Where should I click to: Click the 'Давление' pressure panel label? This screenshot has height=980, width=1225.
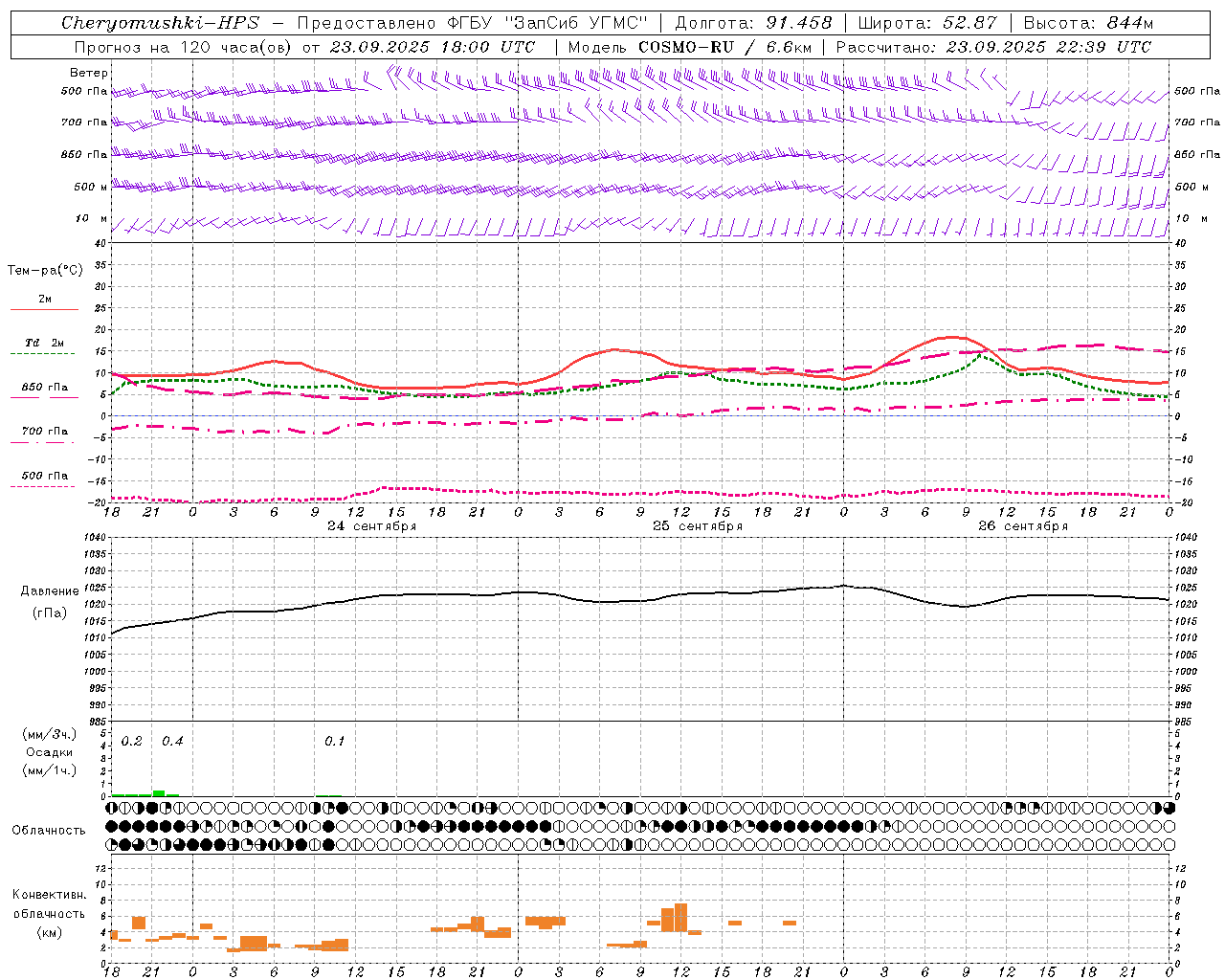(50, 591)
